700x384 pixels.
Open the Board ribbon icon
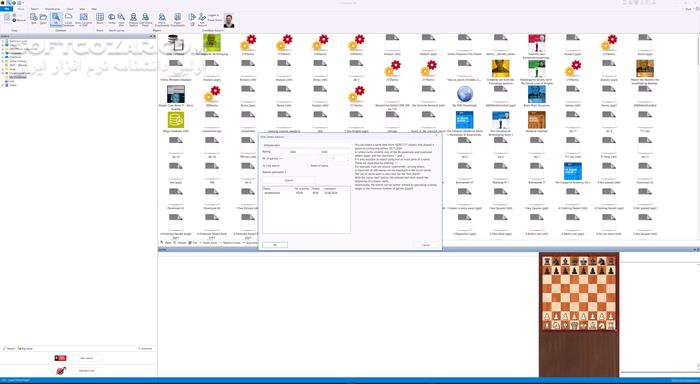point(100,19)
